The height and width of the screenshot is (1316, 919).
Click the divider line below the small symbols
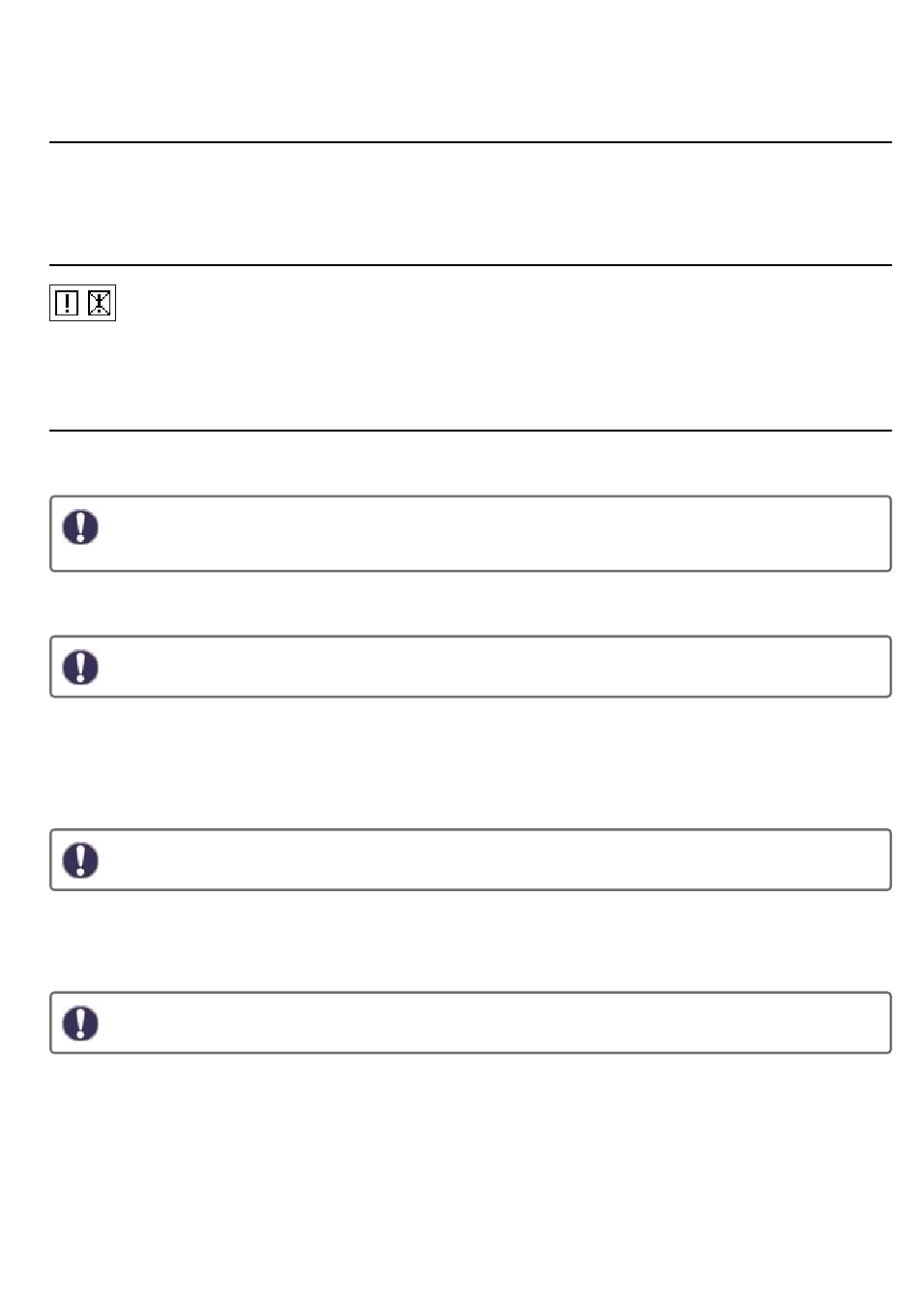[x=470, y=431]
